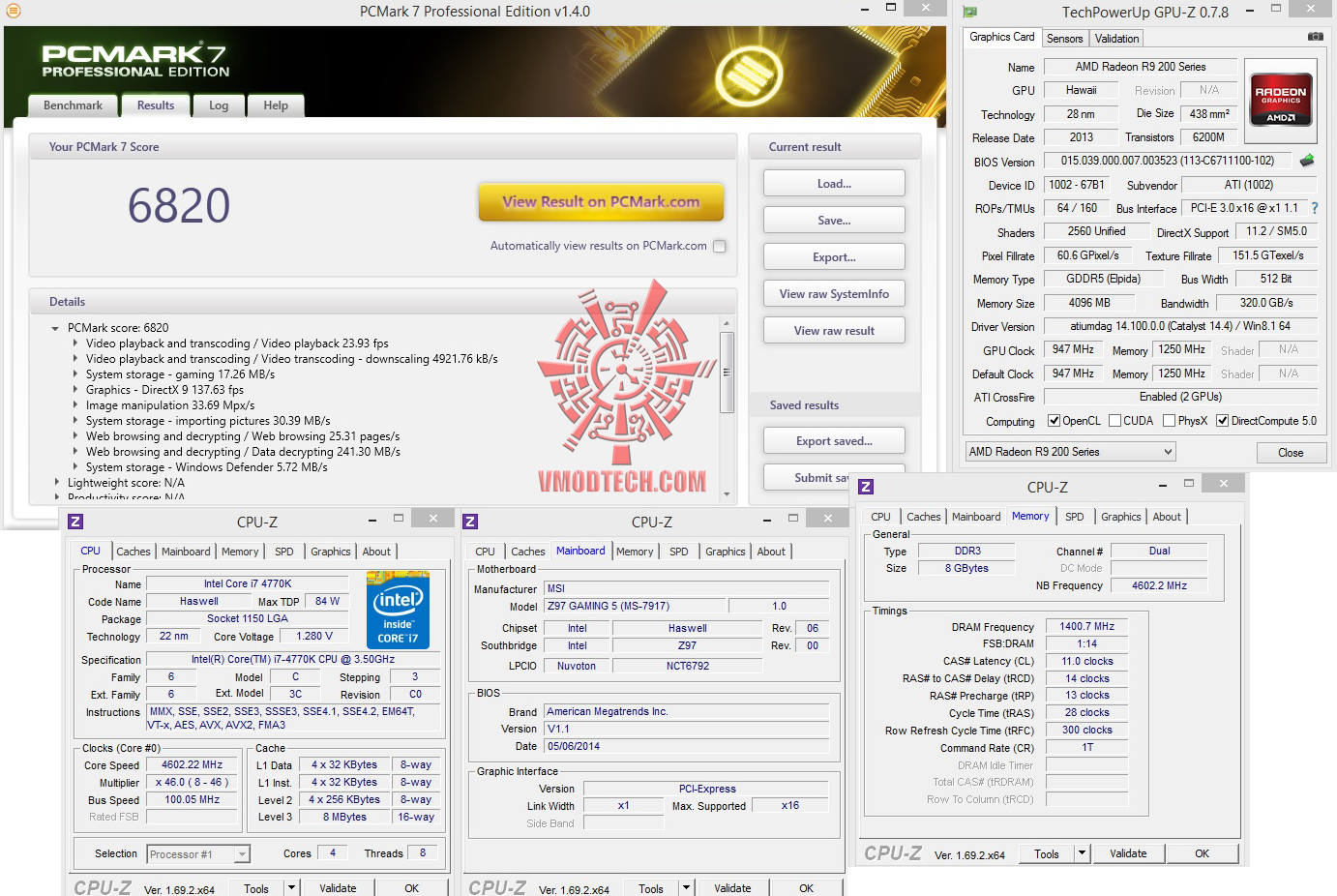Disable DirectCompute 5.0 in GPU-Z
Image resolution: width=1337 pixels, height=896 pixels.
[1221, 420]
